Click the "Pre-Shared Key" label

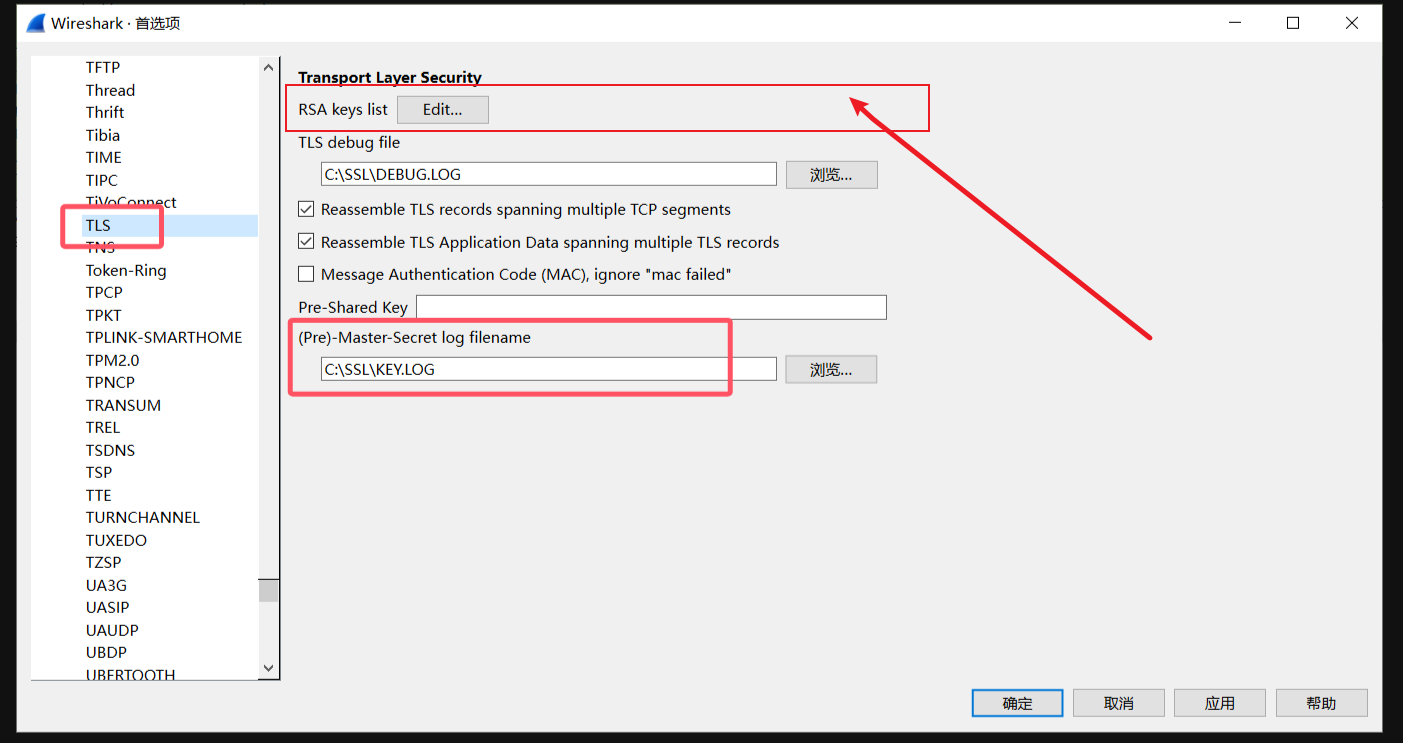pyautogui.click(x=353, y=308)
